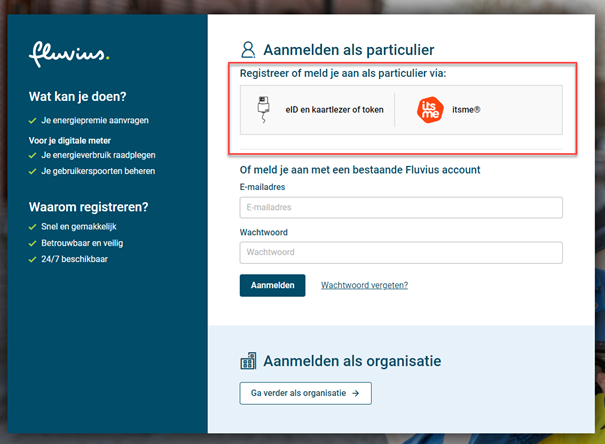Click the checkmark beside Je gebruikerspoorten beheren
Screen dimensions: 605x444
point(33,172)
